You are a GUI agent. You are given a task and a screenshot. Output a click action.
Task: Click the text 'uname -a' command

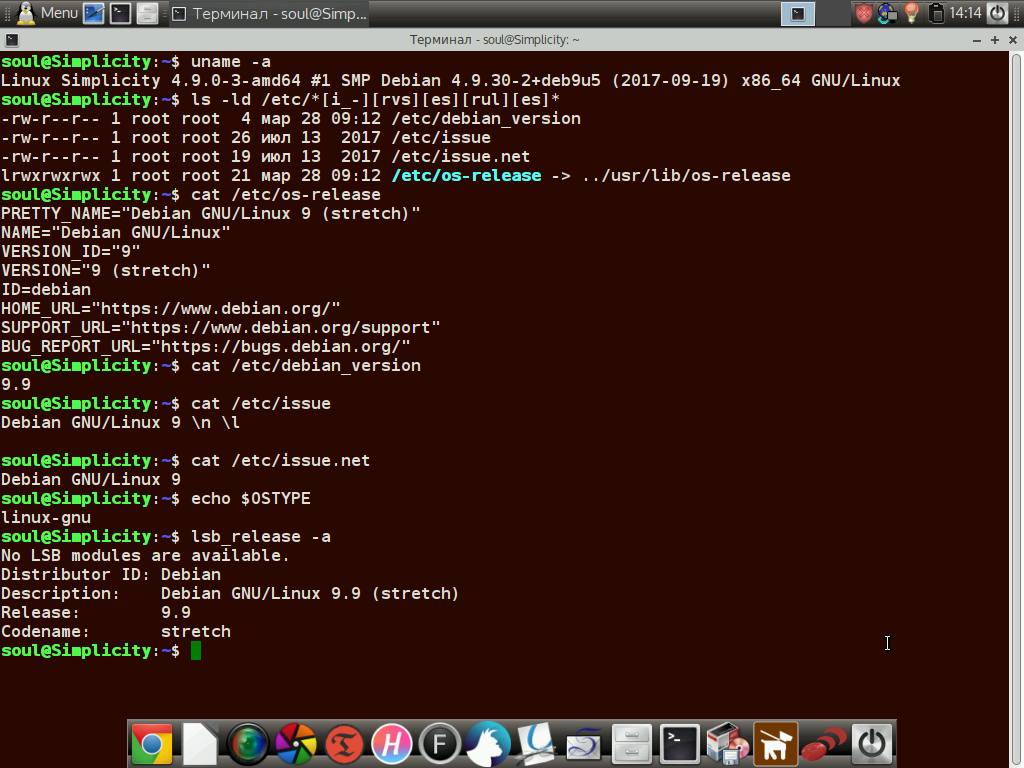231,61
